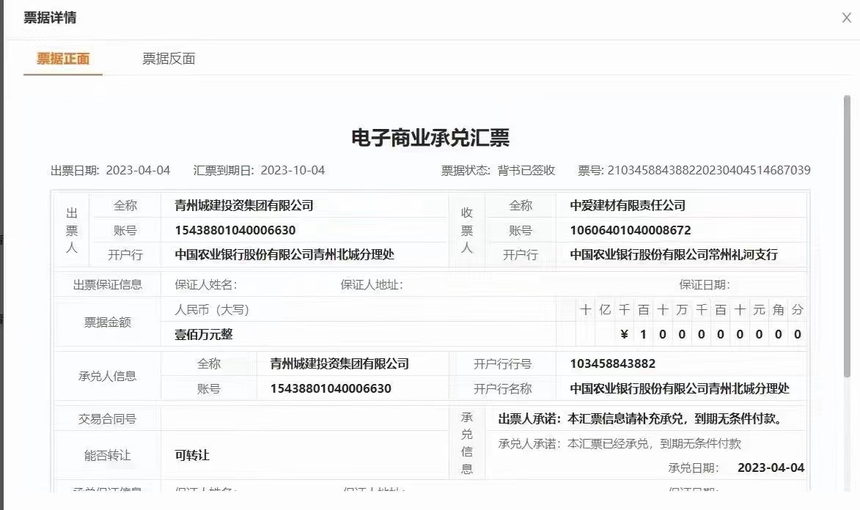This screenshot has height=510, width=860.
Task: Select the title 电子商业承兑汇票
Action: tap(431, 138)
